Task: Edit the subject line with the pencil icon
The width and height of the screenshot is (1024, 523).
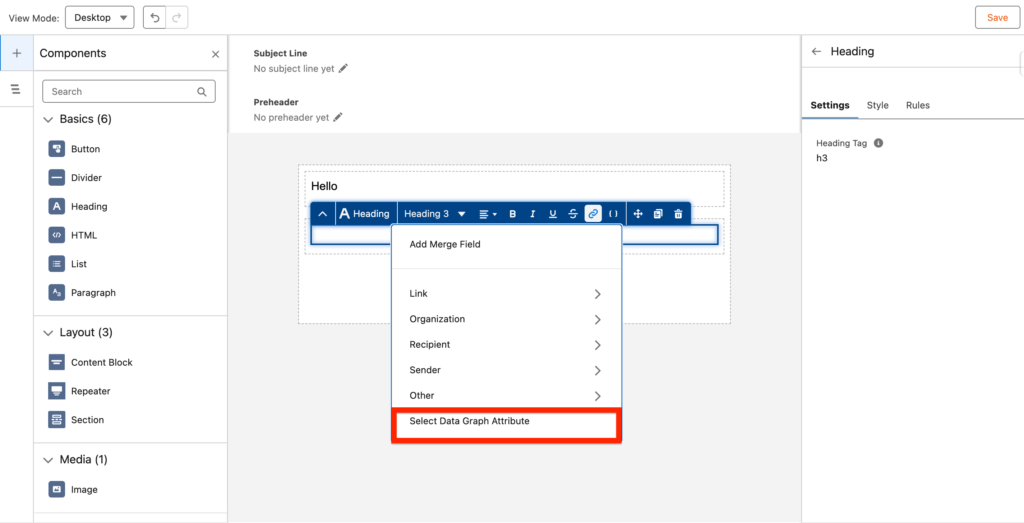Action: pyautogui.click(x=343, y=69)
